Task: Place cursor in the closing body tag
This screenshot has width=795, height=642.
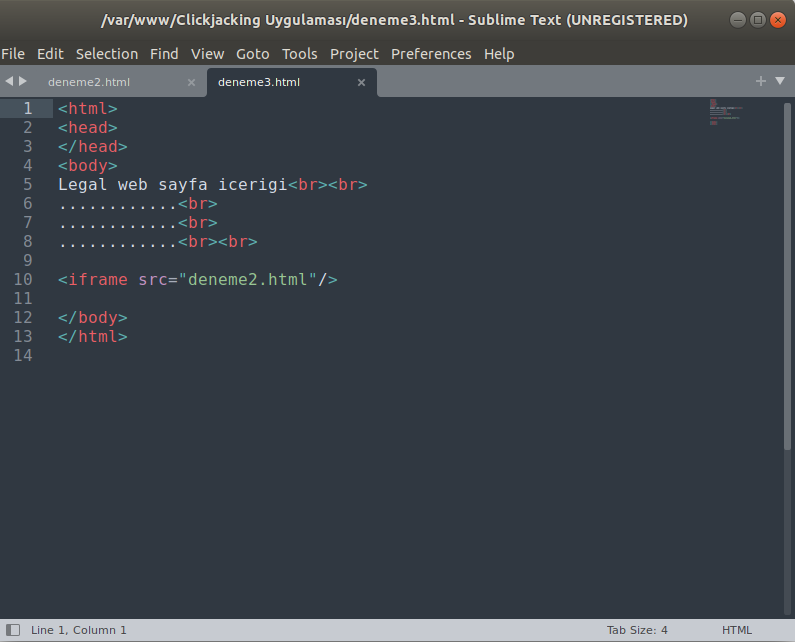Action: [x=93, y=317]
